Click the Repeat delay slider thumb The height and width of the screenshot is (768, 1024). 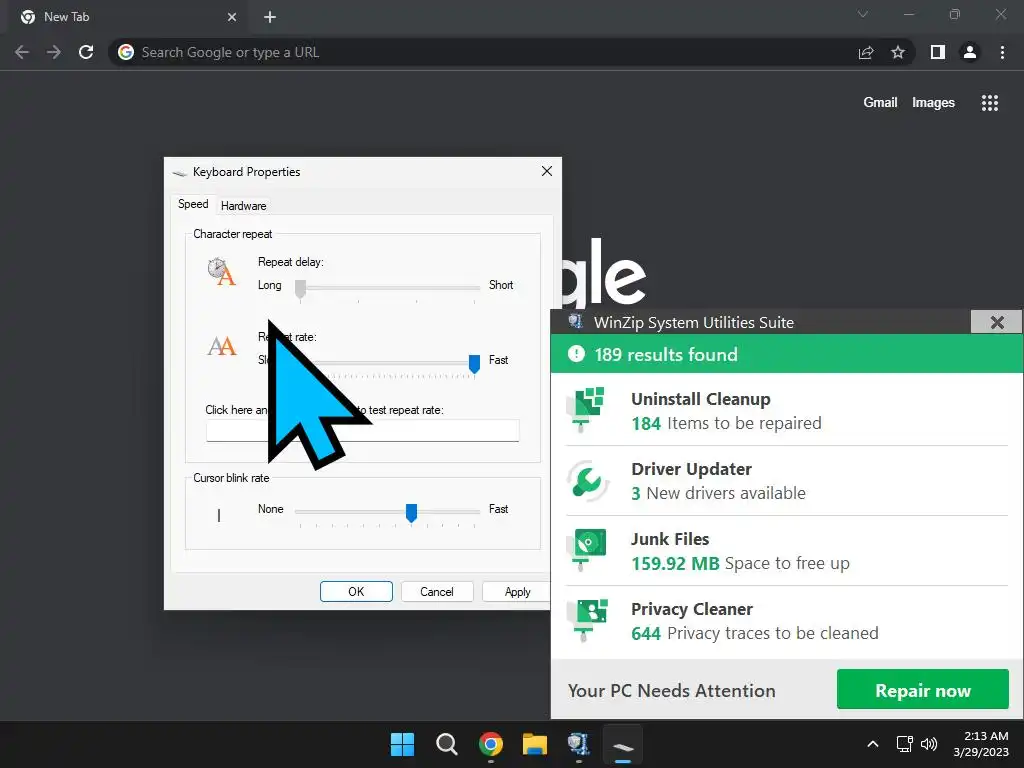[300, 288]
